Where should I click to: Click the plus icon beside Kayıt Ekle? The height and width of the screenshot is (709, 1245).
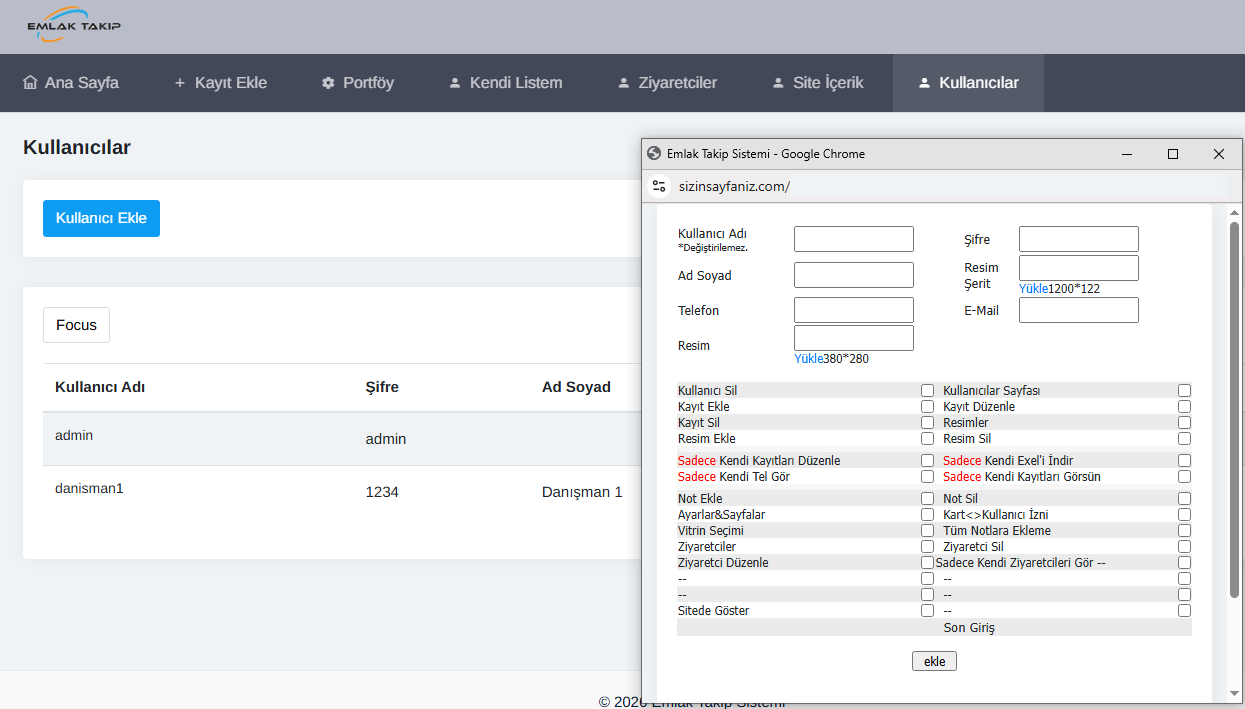[180, 83]
